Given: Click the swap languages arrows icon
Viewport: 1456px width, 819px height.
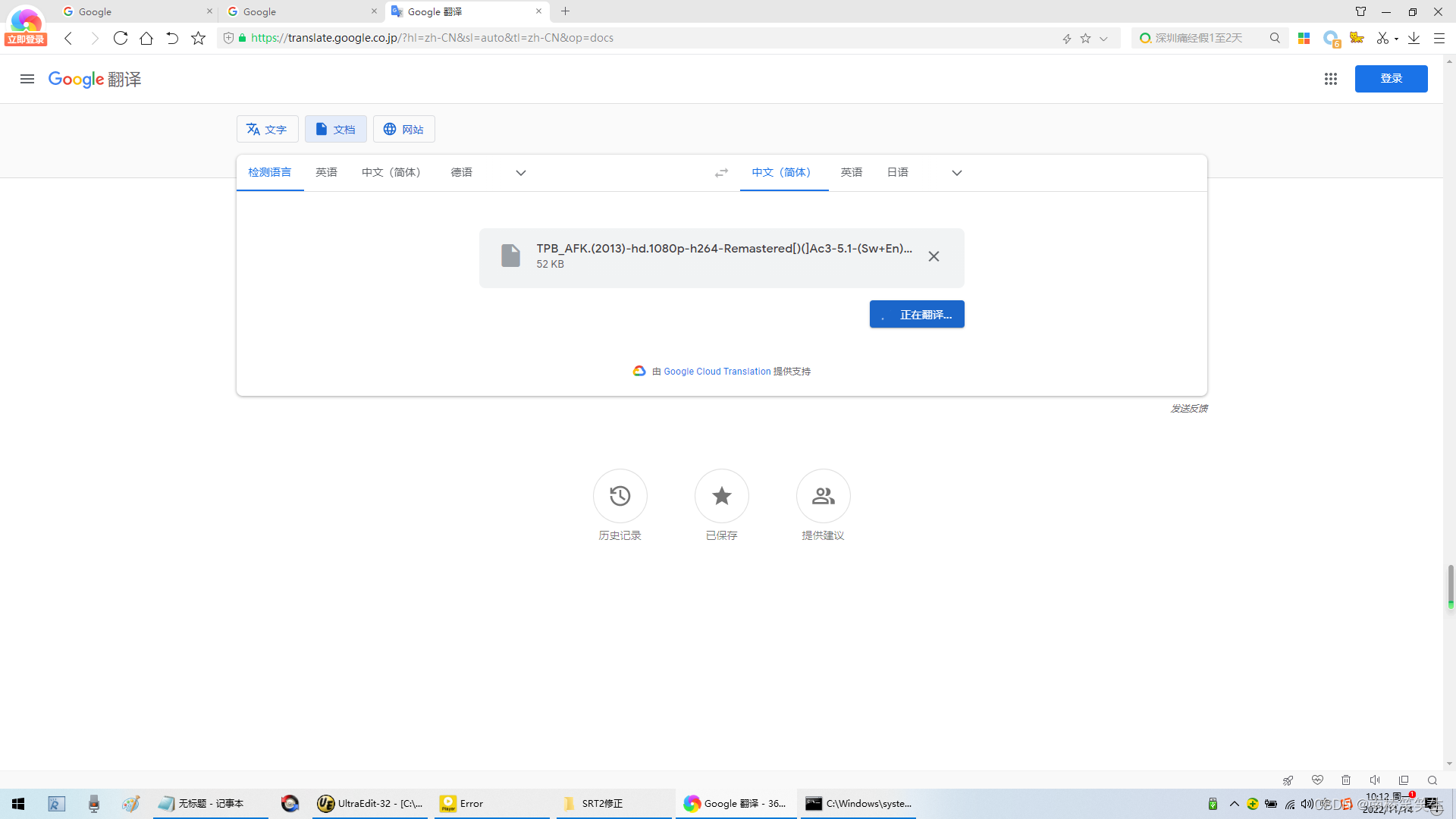Looking at the screenshot, I should (x=721, y=173).
